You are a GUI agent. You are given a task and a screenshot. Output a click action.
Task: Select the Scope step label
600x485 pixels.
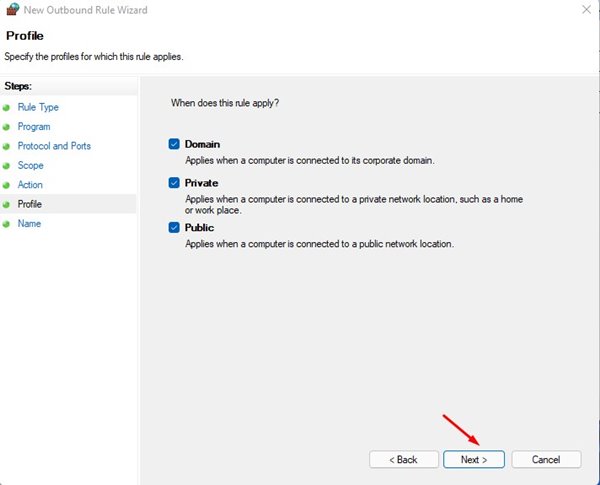(x=31, y=166)
